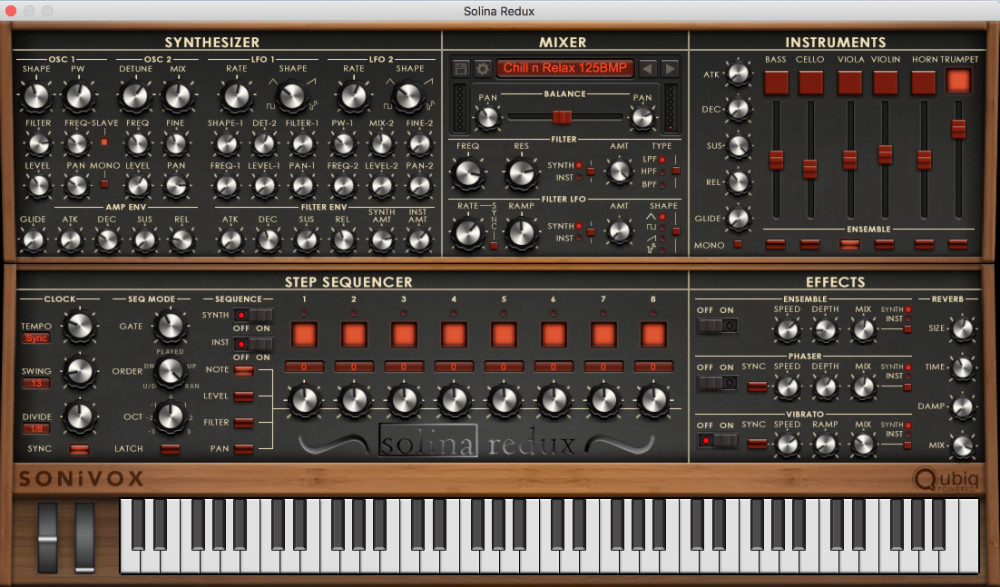The image size is (1000, 587).
Task: Click the mixer filter FREQ knob
Action: click(x=467, y=174)
